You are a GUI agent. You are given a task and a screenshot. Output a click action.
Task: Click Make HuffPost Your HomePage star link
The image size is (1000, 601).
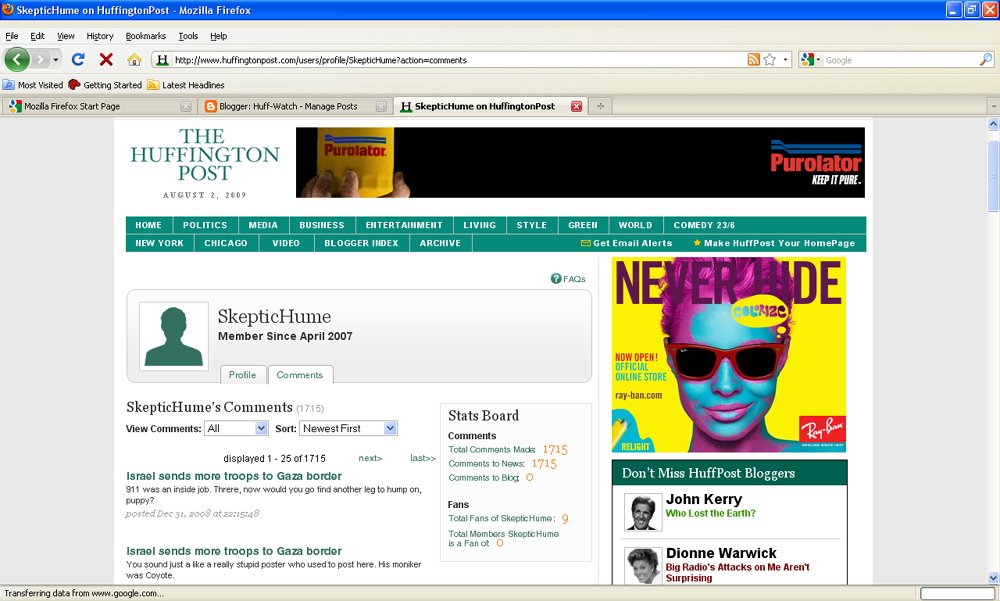point(774,243)
